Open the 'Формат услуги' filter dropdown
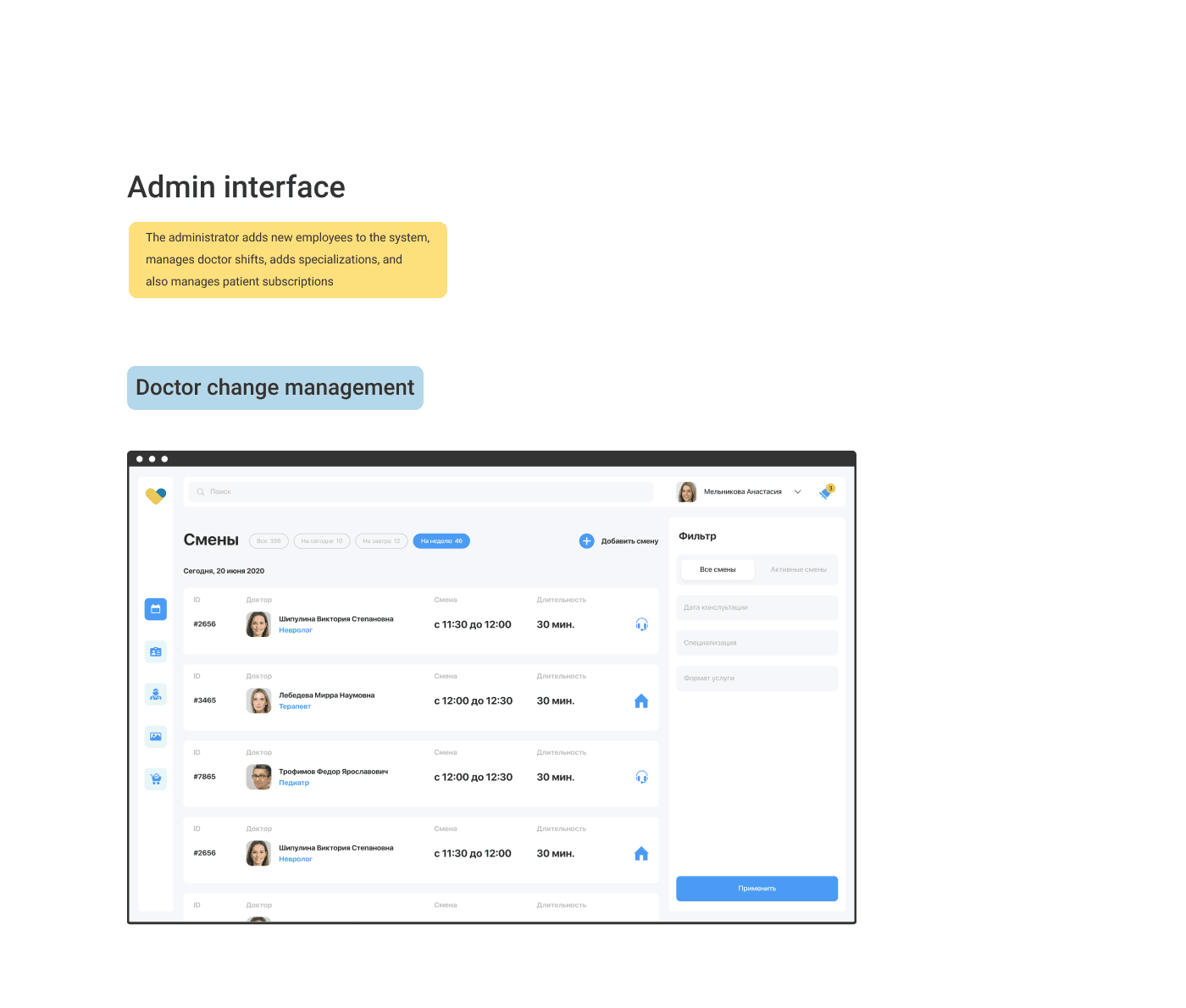Image resolution: width=1186 pixels, height=1008 pixels. 756,678
